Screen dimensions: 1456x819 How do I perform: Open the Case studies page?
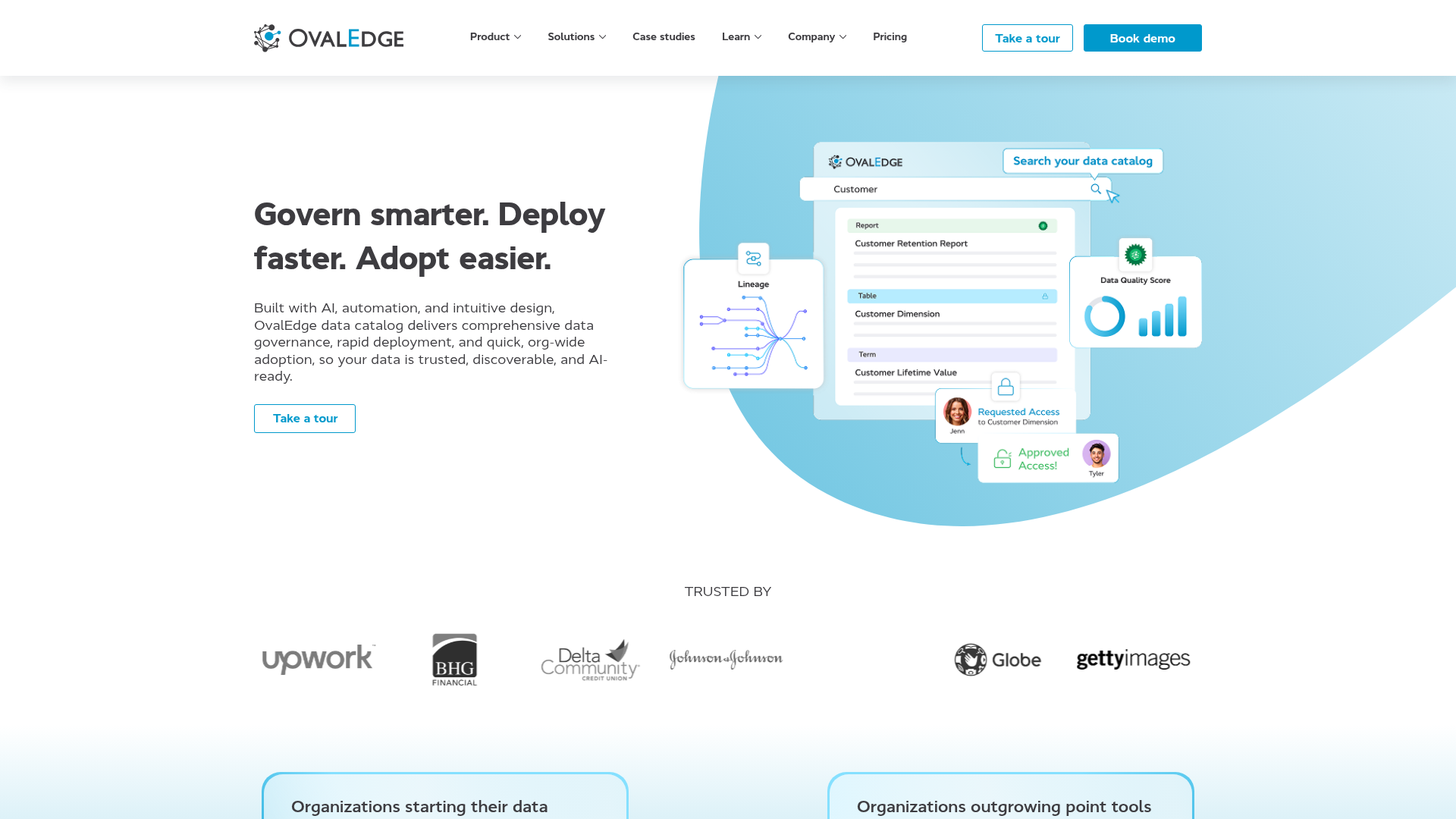click(x=664, y=36)
